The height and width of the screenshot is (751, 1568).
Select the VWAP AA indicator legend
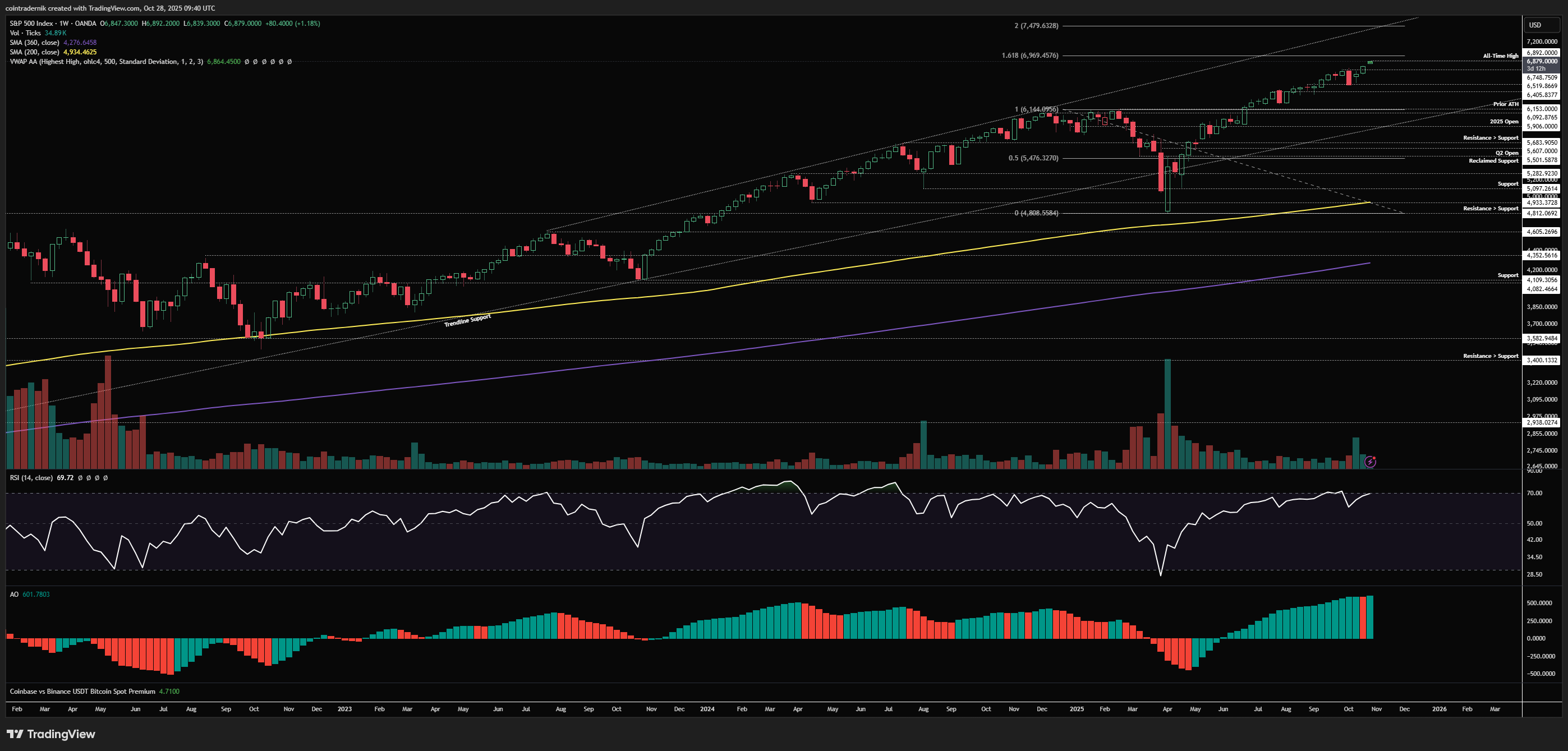tap(106, 62)
